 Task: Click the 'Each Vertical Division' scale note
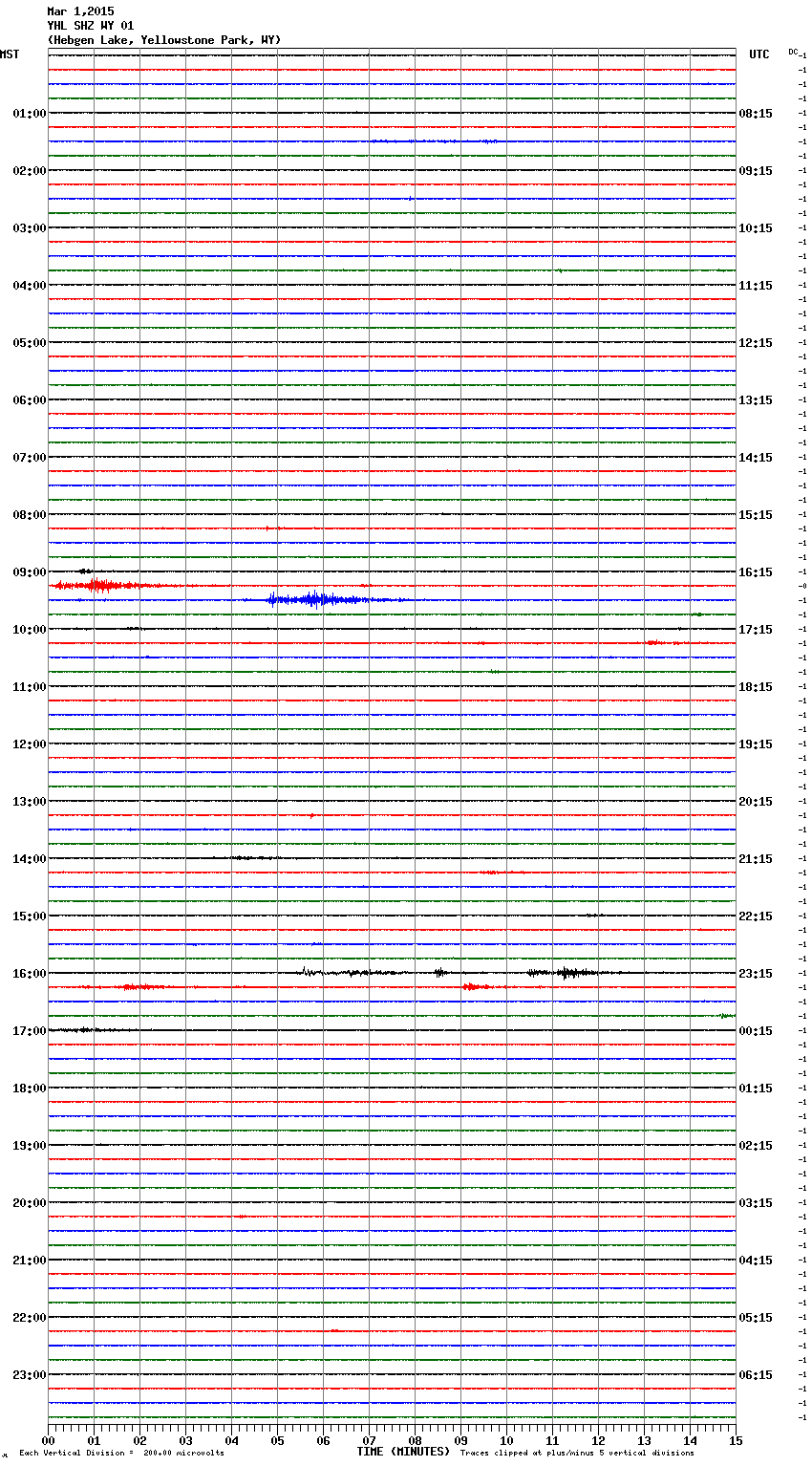pos(121,1453)
